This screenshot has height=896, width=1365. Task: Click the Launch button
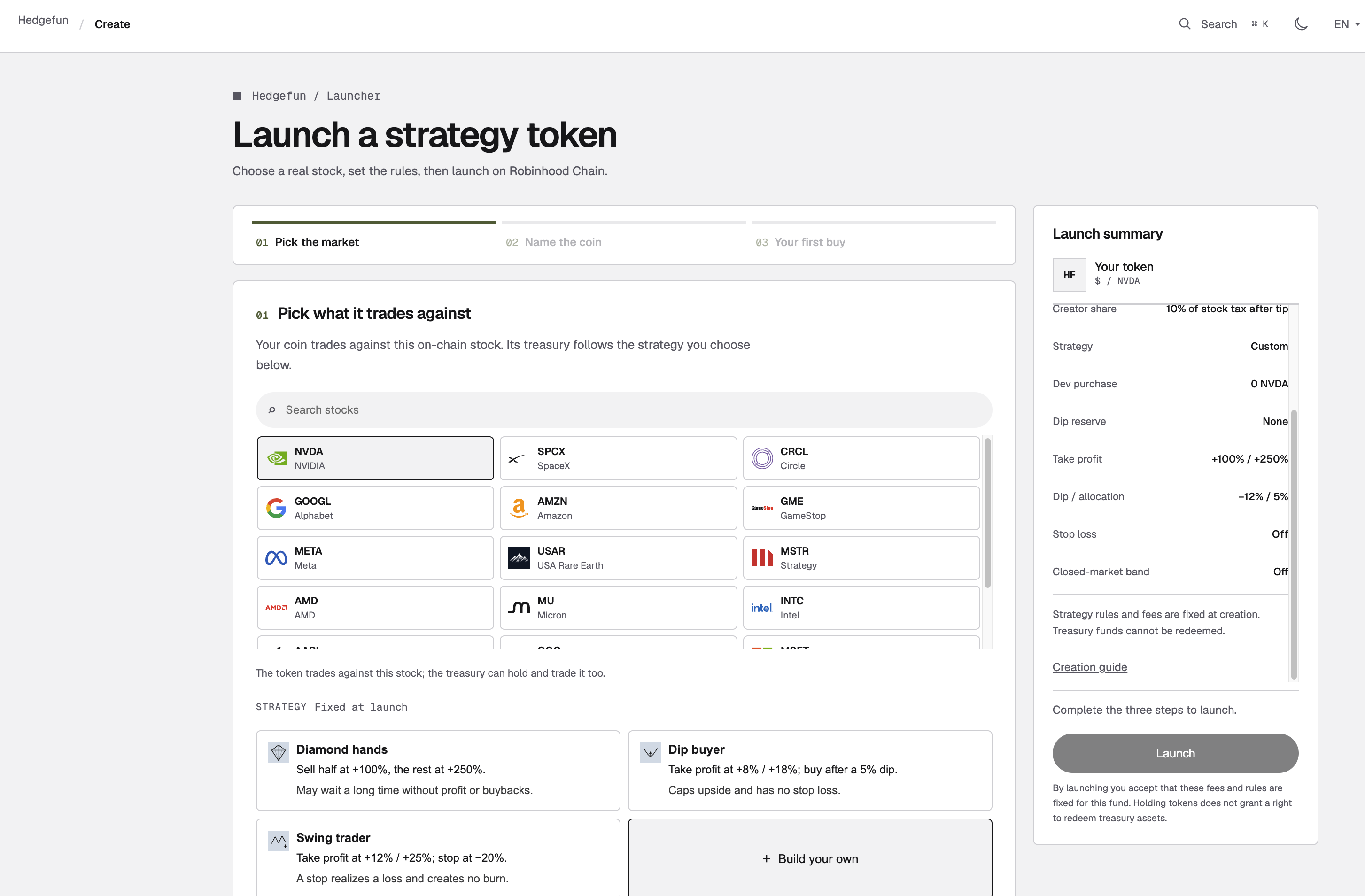[x=1175, y=753]
